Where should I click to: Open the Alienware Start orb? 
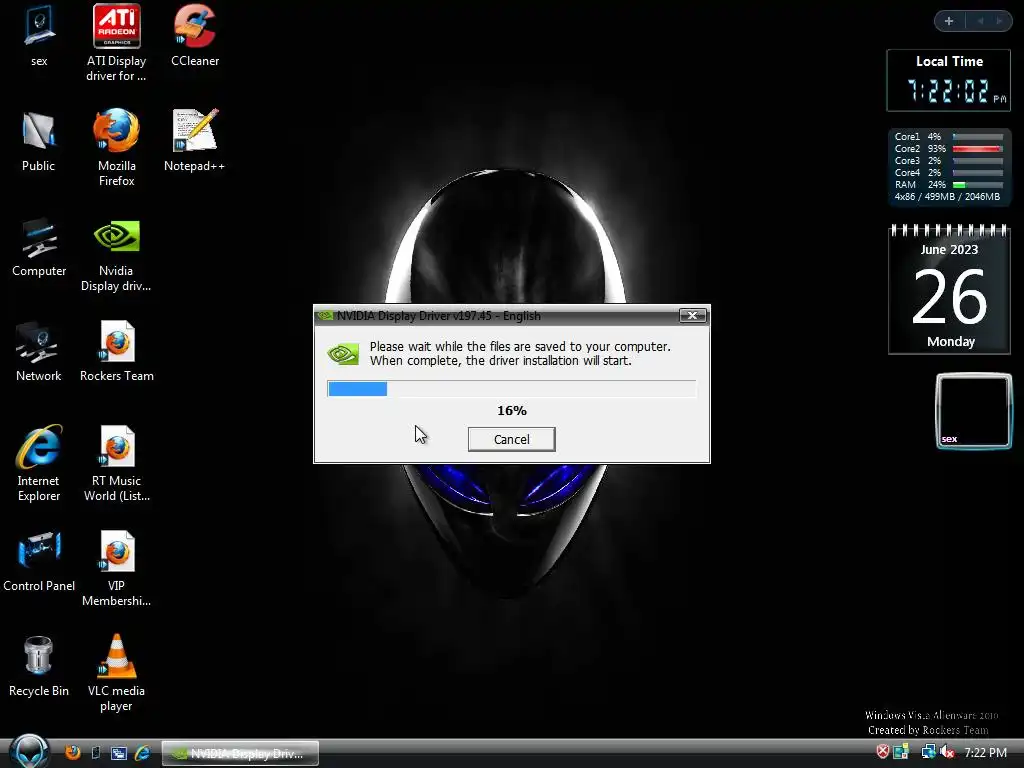[31, 752]
